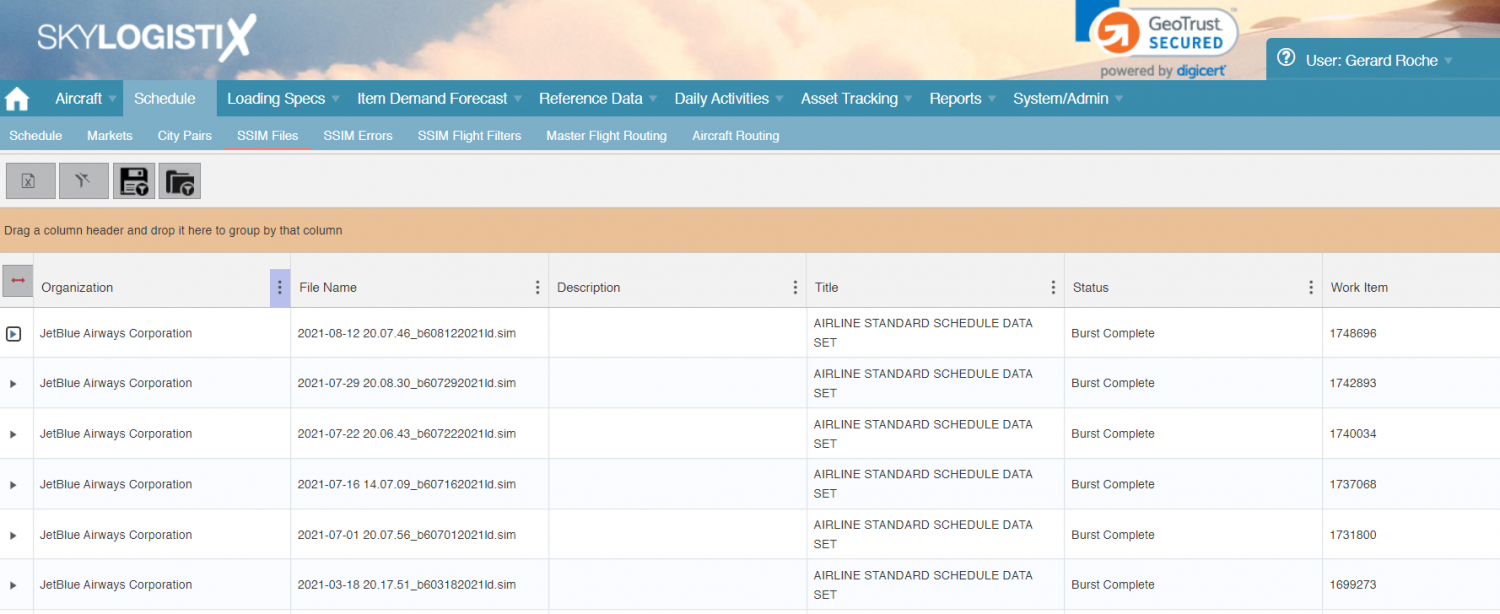Go to the home page icon
1500x614 pixels.
click(16, 98)
